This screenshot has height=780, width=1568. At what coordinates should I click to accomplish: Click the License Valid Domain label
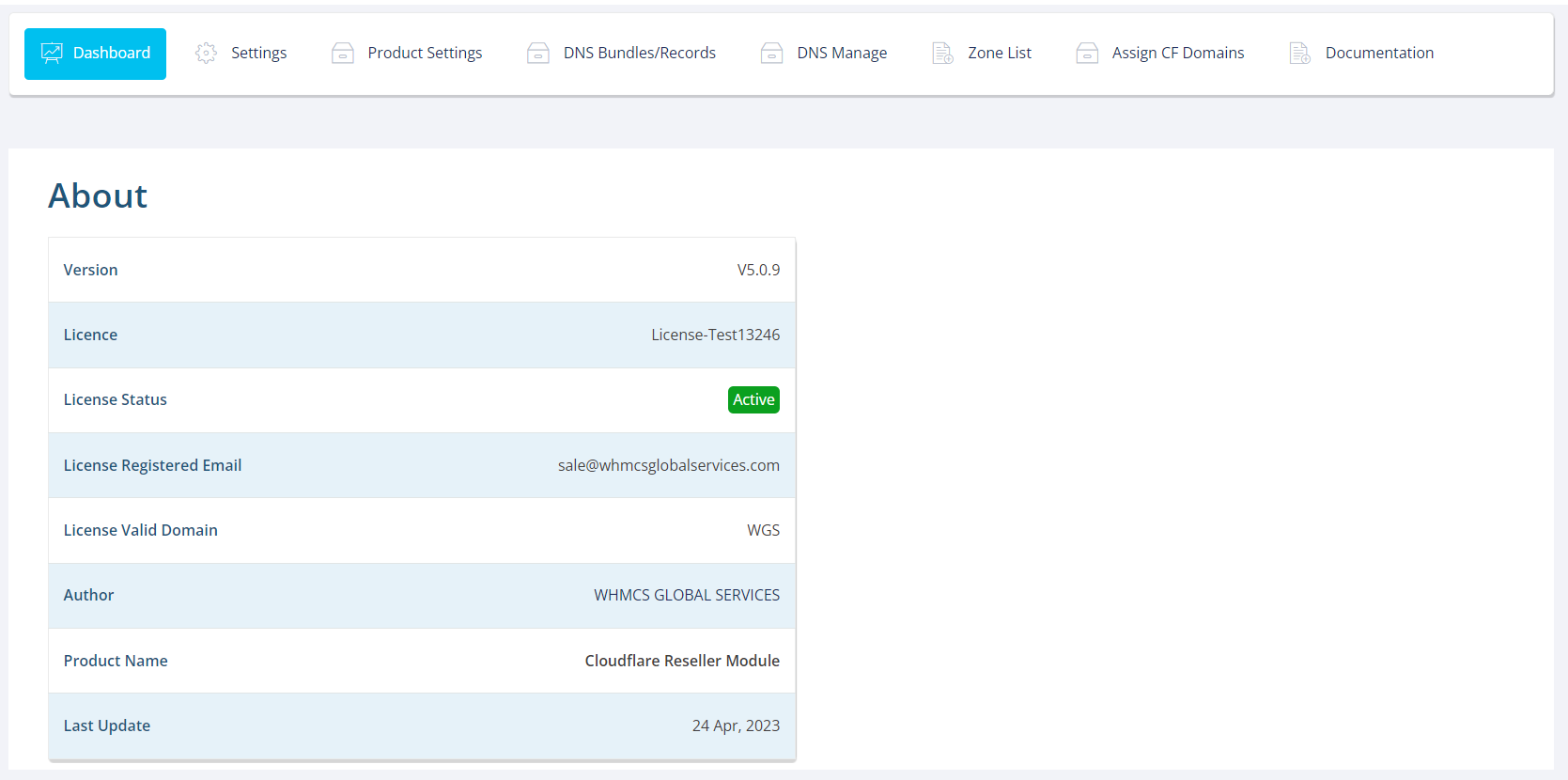141,530
